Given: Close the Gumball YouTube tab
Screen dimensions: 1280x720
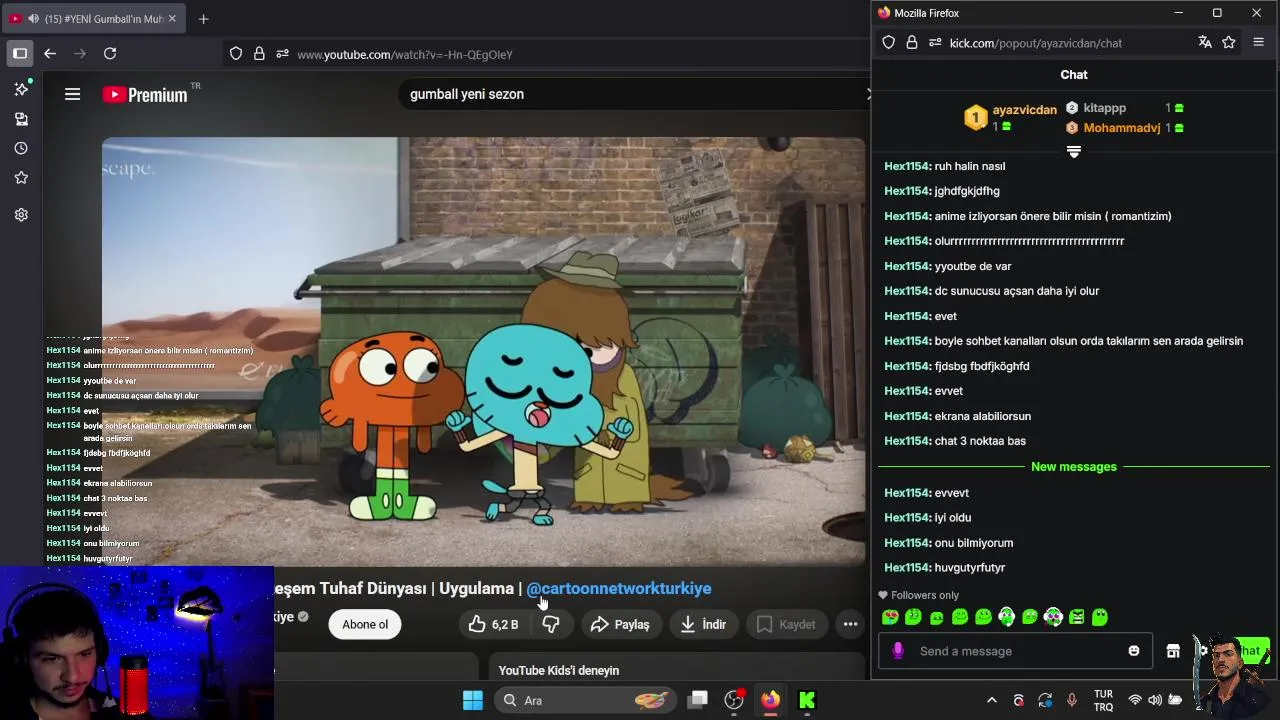Looking at the screenshot, I should [172, 19].
